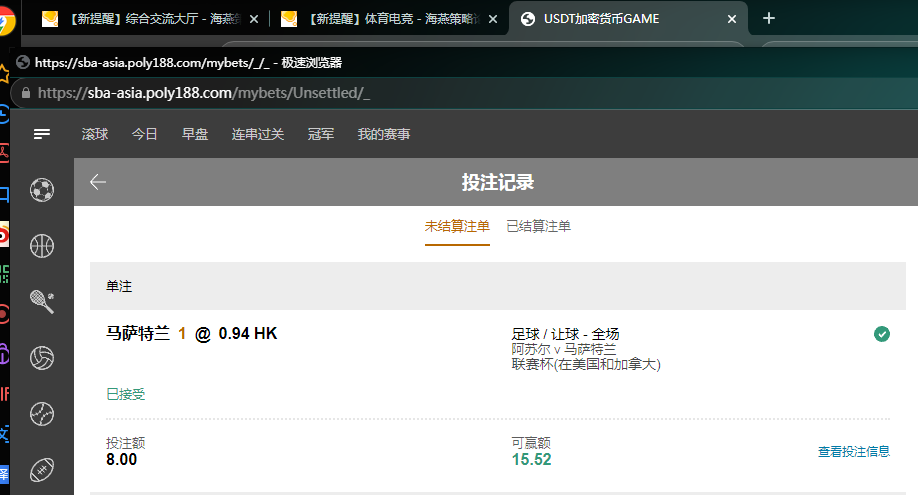Open the 冠军 menu item
Screen dimensions: 918x495
pos(321,135)
